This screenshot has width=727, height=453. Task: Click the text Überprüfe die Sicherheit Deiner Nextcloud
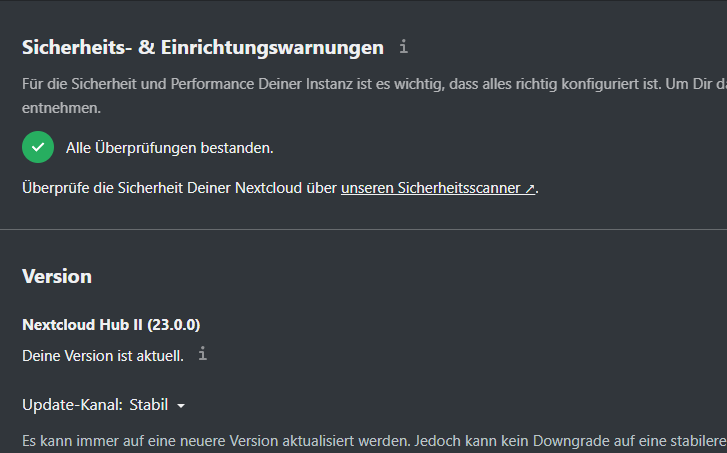pos(179,188)
